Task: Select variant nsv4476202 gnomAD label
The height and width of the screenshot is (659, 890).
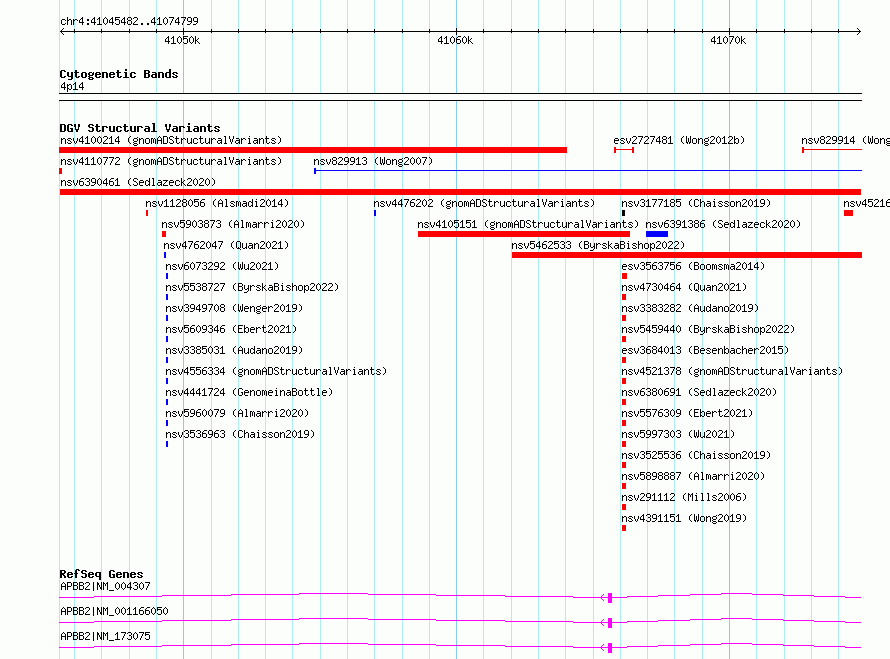Action: tap(484, 203)
